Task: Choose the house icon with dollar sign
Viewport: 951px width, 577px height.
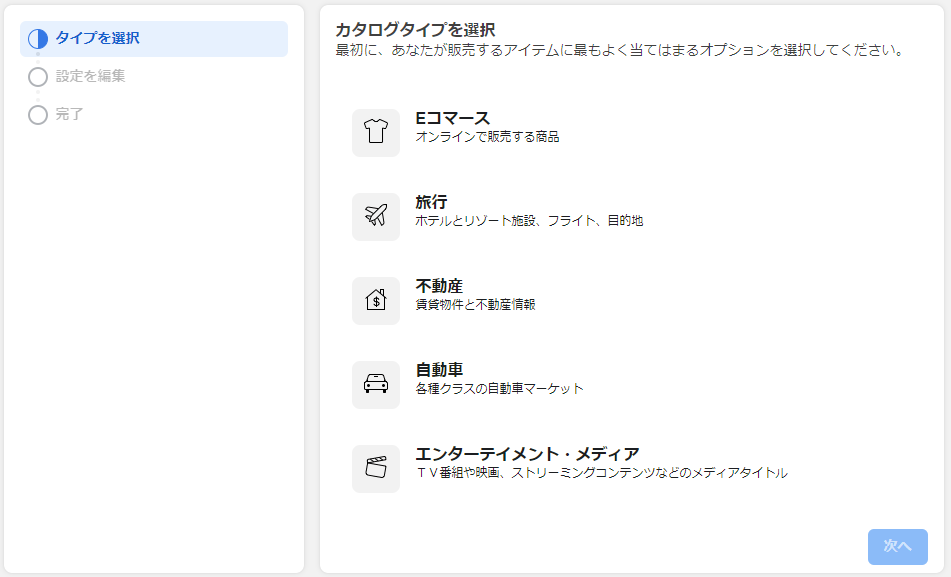Action: point(376,301)
